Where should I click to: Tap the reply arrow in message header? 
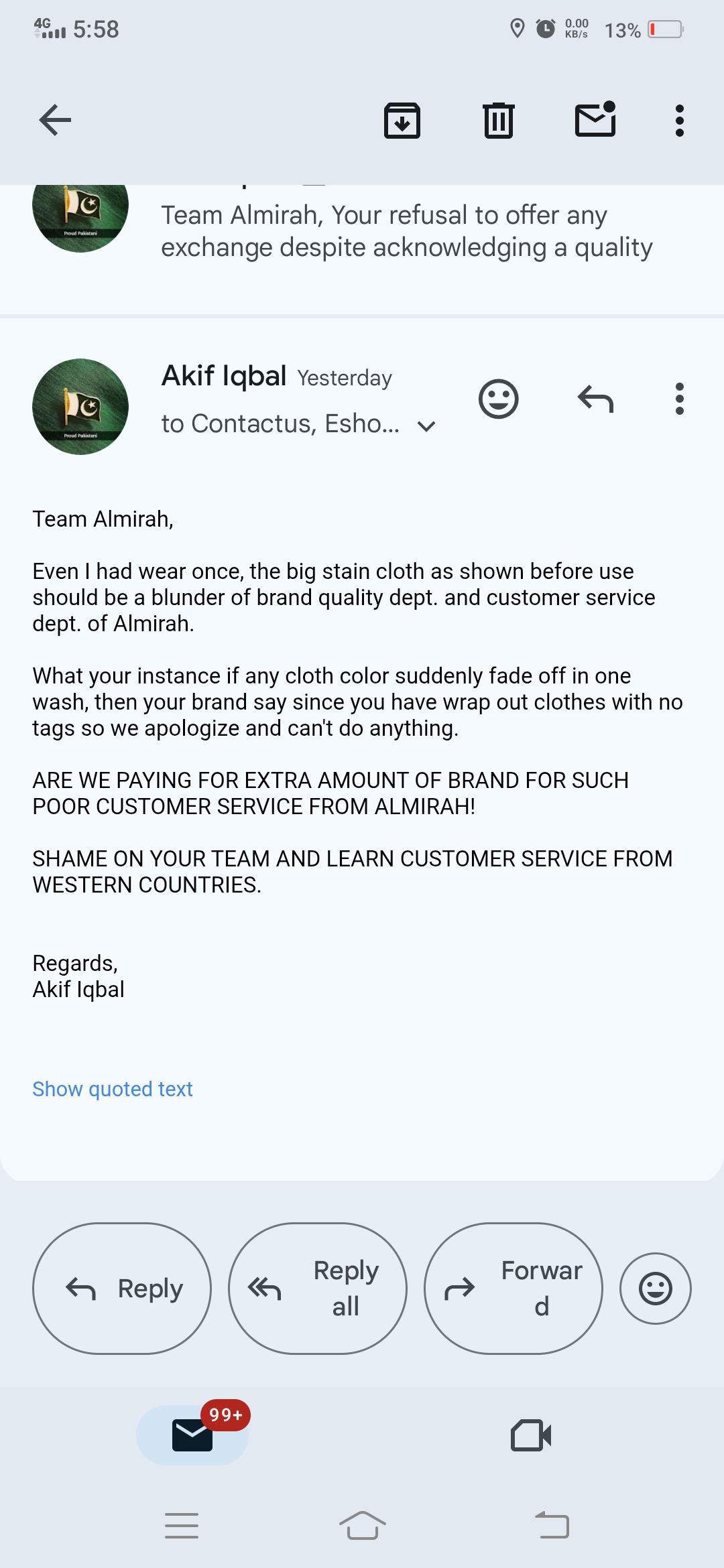[x=595, y=399]
